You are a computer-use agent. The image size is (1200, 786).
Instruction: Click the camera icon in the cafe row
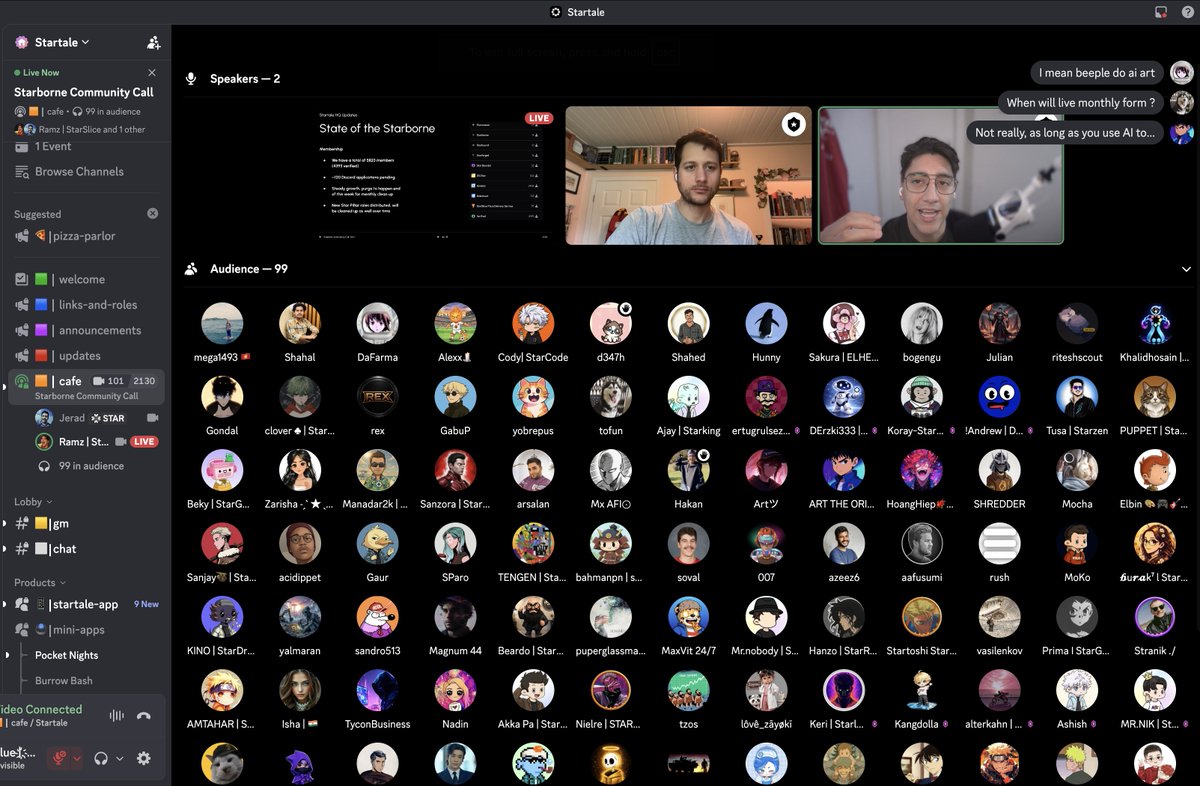click(x=98, y=381)
